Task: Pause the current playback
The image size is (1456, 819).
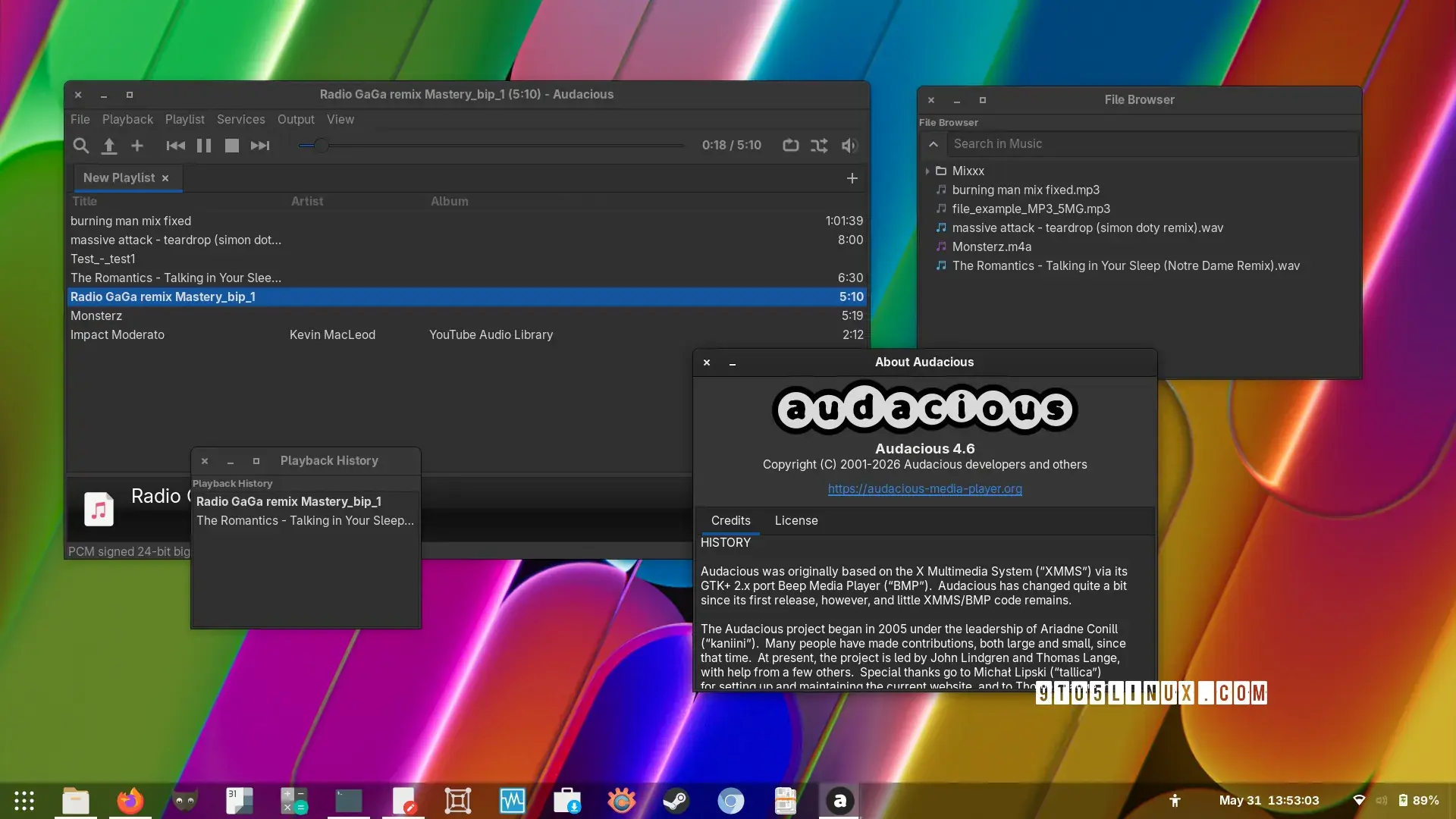Action: pos(204,146)
